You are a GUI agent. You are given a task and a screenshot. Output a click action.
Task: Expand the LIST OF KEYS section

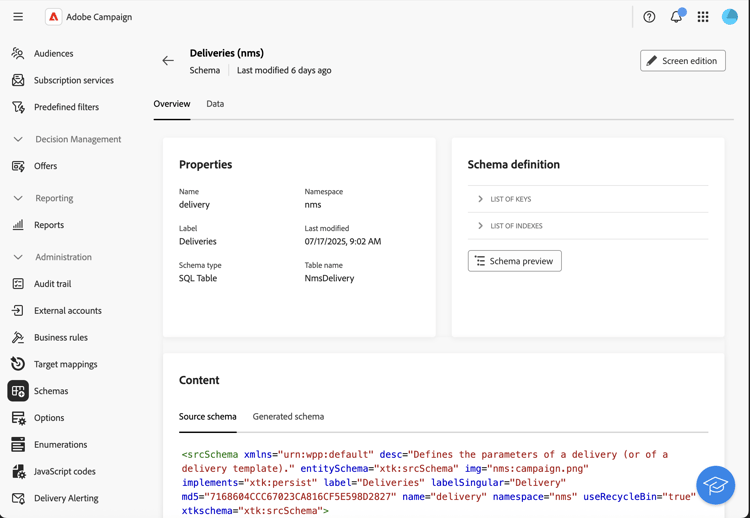point(588,199)
